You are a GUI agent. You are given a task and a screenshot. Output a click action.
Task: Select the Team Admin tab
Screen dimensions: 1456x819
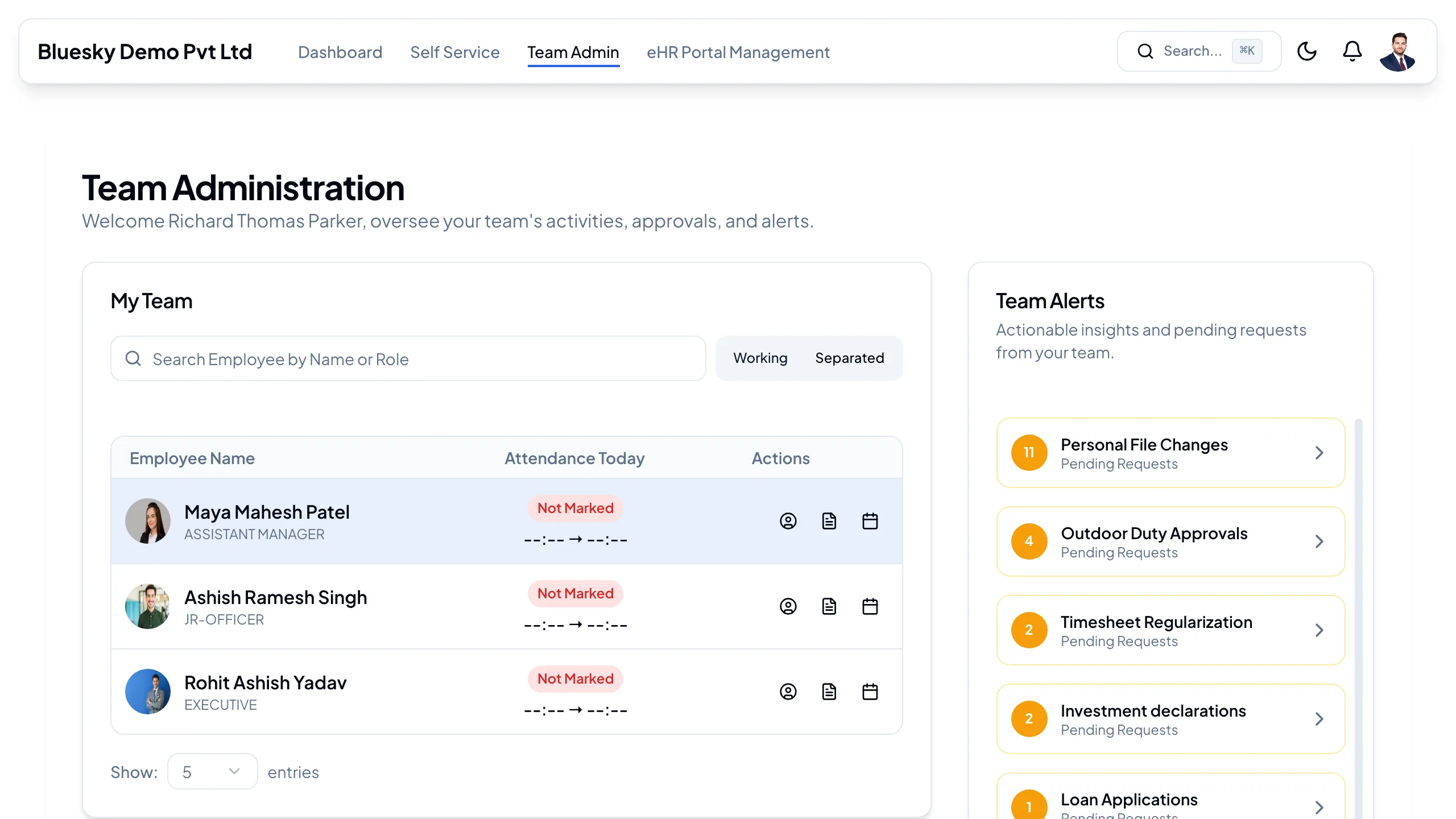click(573, 52)
